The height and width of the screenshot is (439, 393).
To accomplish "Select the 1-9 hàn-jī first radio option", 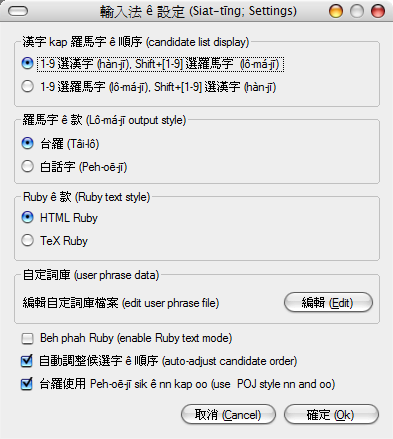I will 27,63.
